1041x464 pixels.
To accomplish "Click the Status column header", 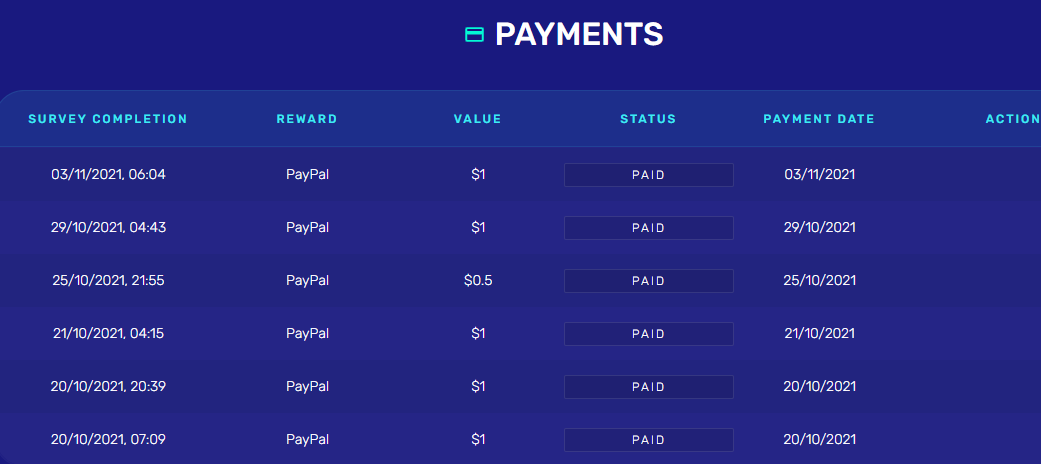I will [648, 119].
